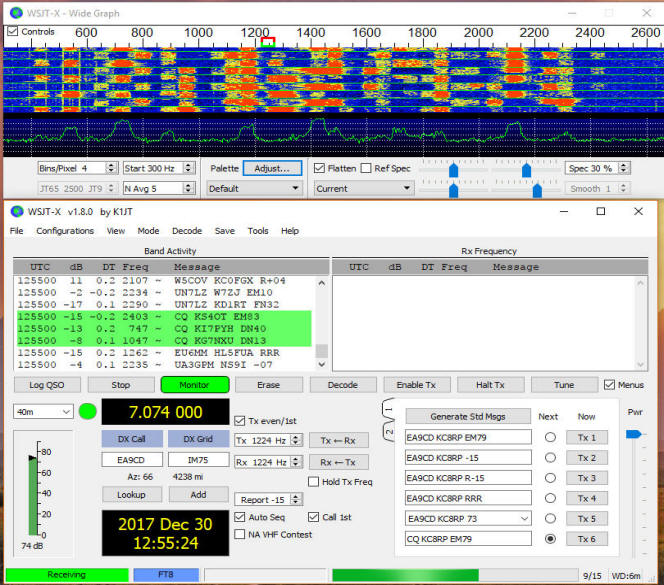Toggle the green Monitor button
This screenshot has width=664, height=585.
click(x=195, y=385)
